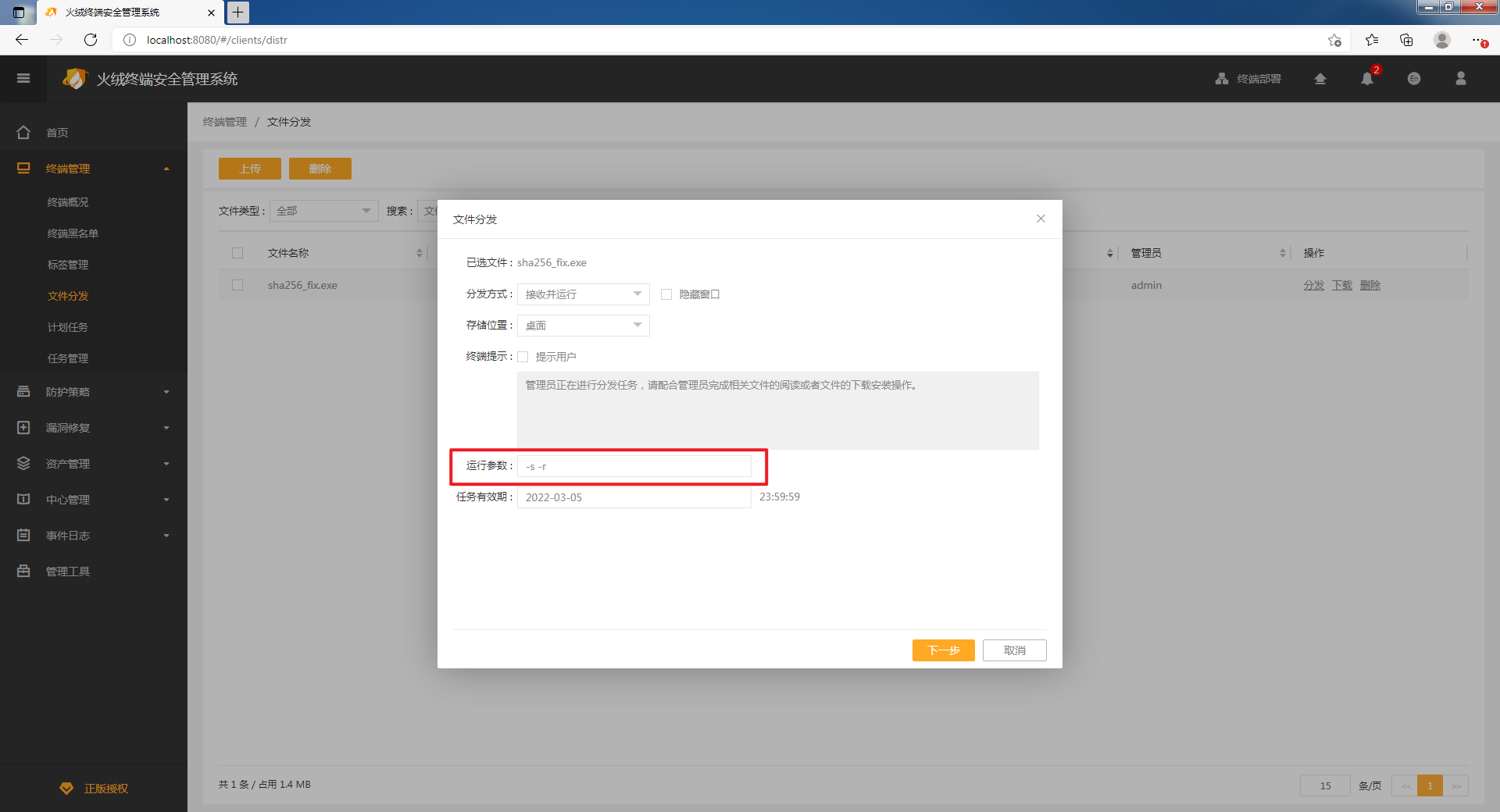Refresh the browser page
This screenshot has width=1500, height=812.
point(91,40)
